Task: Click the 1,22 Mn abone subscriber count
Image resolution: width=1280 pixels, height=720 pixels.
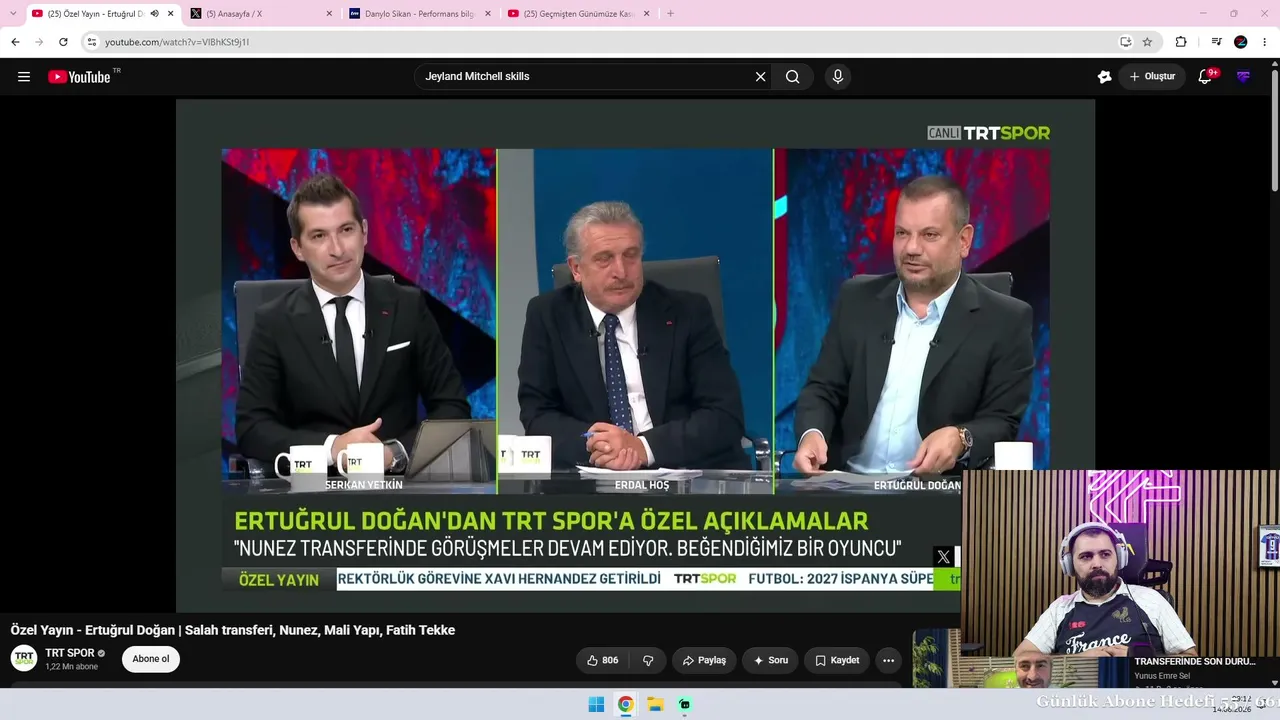Action: pos(71,667)
